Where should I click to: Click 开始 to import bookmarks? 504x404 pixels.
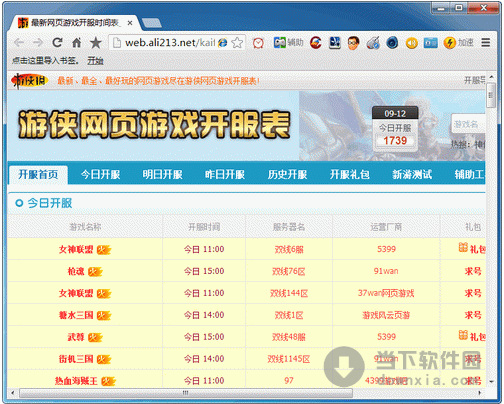pyautogui.click(x=95, y=61)
